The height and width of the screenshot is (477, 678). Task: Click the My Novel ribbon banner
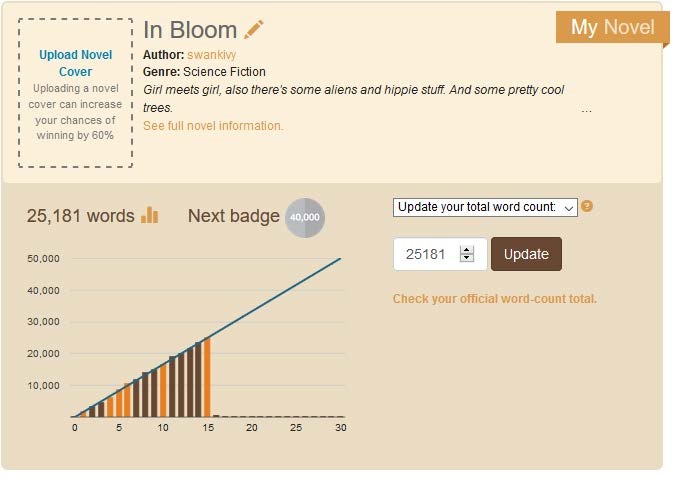tap(612, 27)
